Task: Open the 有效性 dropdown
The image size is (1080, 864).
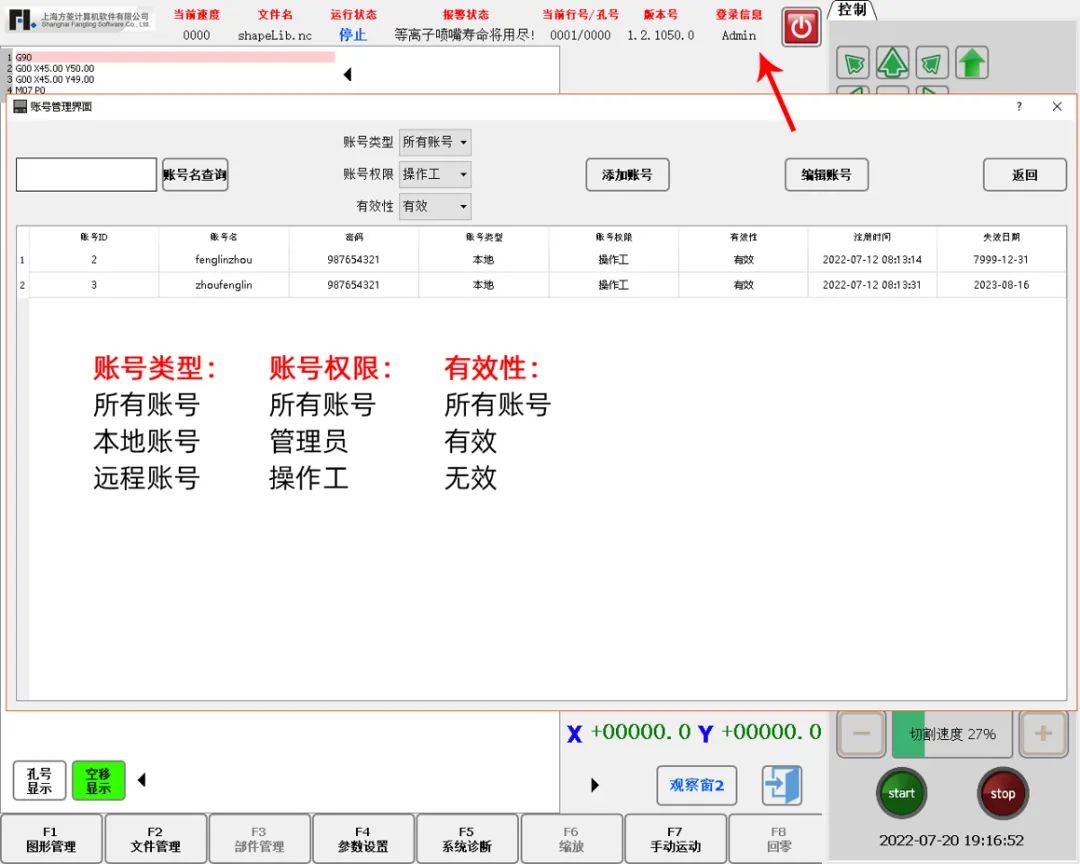Action: tap(435, 206)
